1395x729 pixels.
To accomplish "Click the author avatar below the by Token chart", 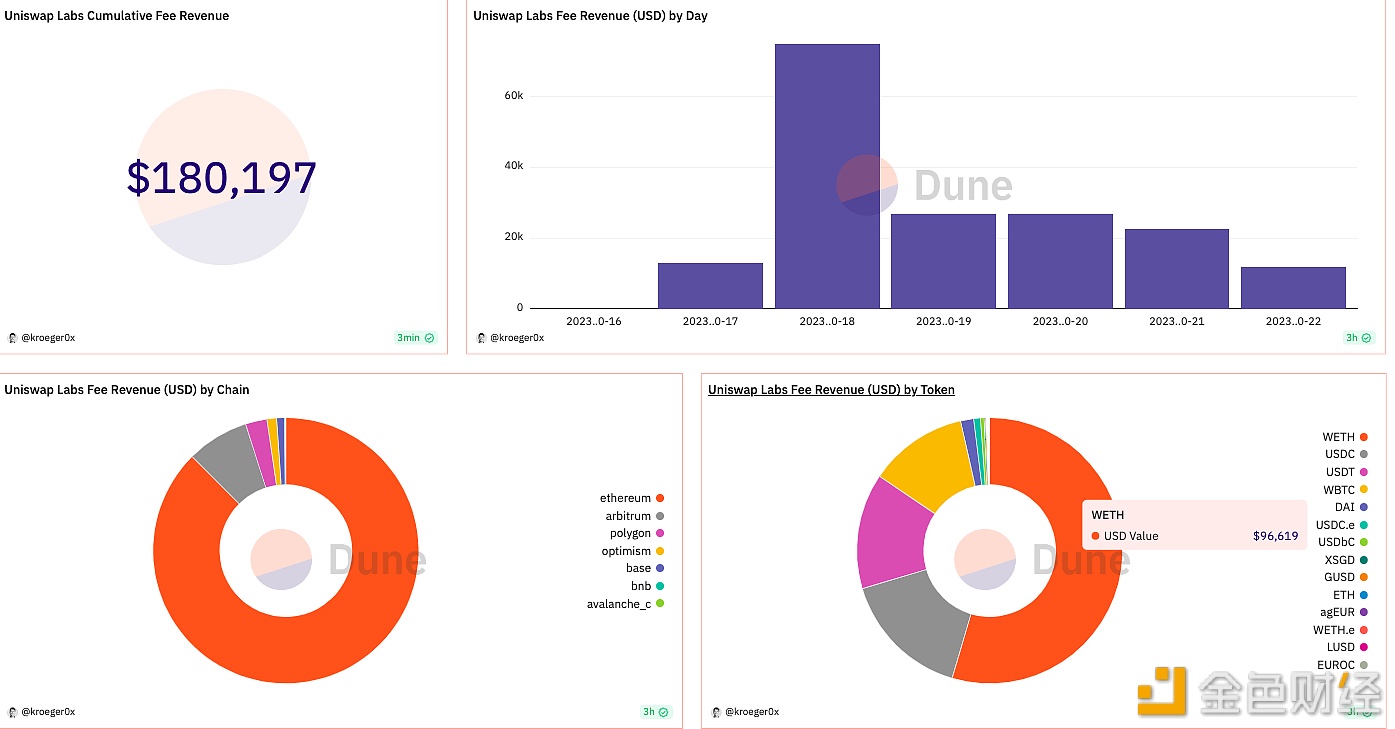I will tap(716, 712).
